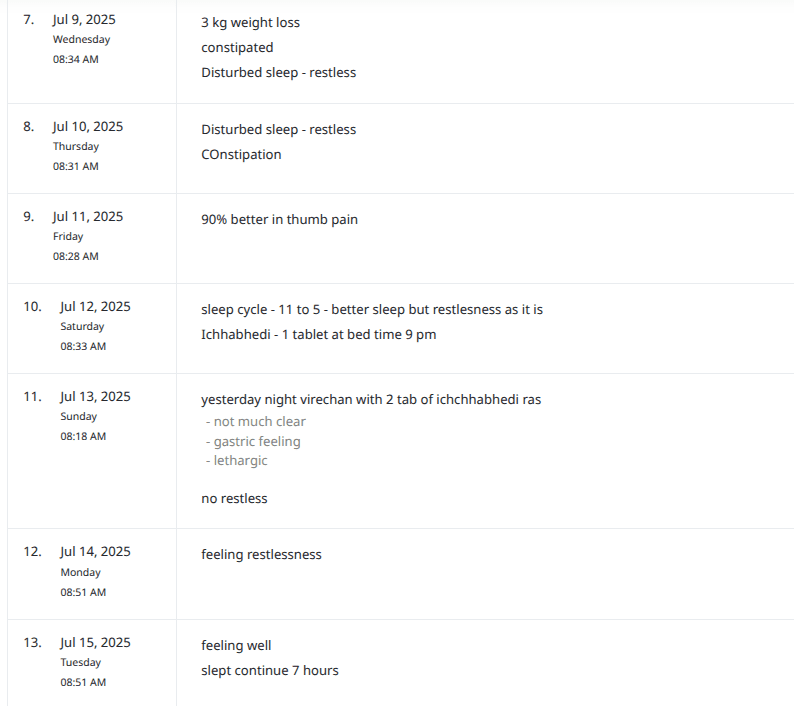Image resolution: width=794 pixels, height=706 pixels.
Task: Click "Disturbed sleep - restless" in Jul 10 entry
Action: pyautogui.click(x=278, y=130)
